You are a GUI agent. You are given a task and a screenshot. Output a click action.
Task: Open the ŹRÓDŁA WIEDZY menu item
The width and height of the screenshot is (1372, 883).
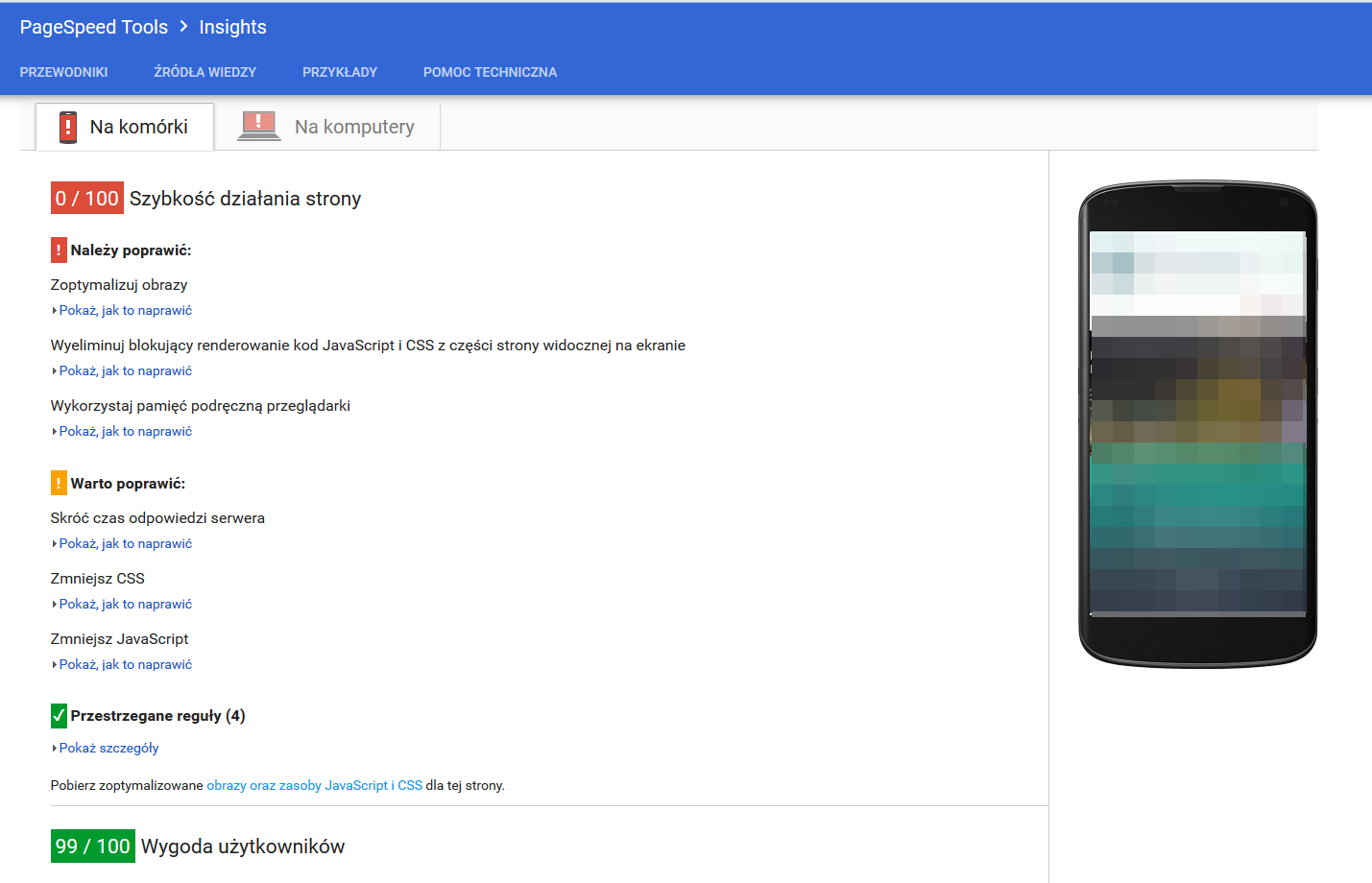pyautogui.click(x=205, y=72)
